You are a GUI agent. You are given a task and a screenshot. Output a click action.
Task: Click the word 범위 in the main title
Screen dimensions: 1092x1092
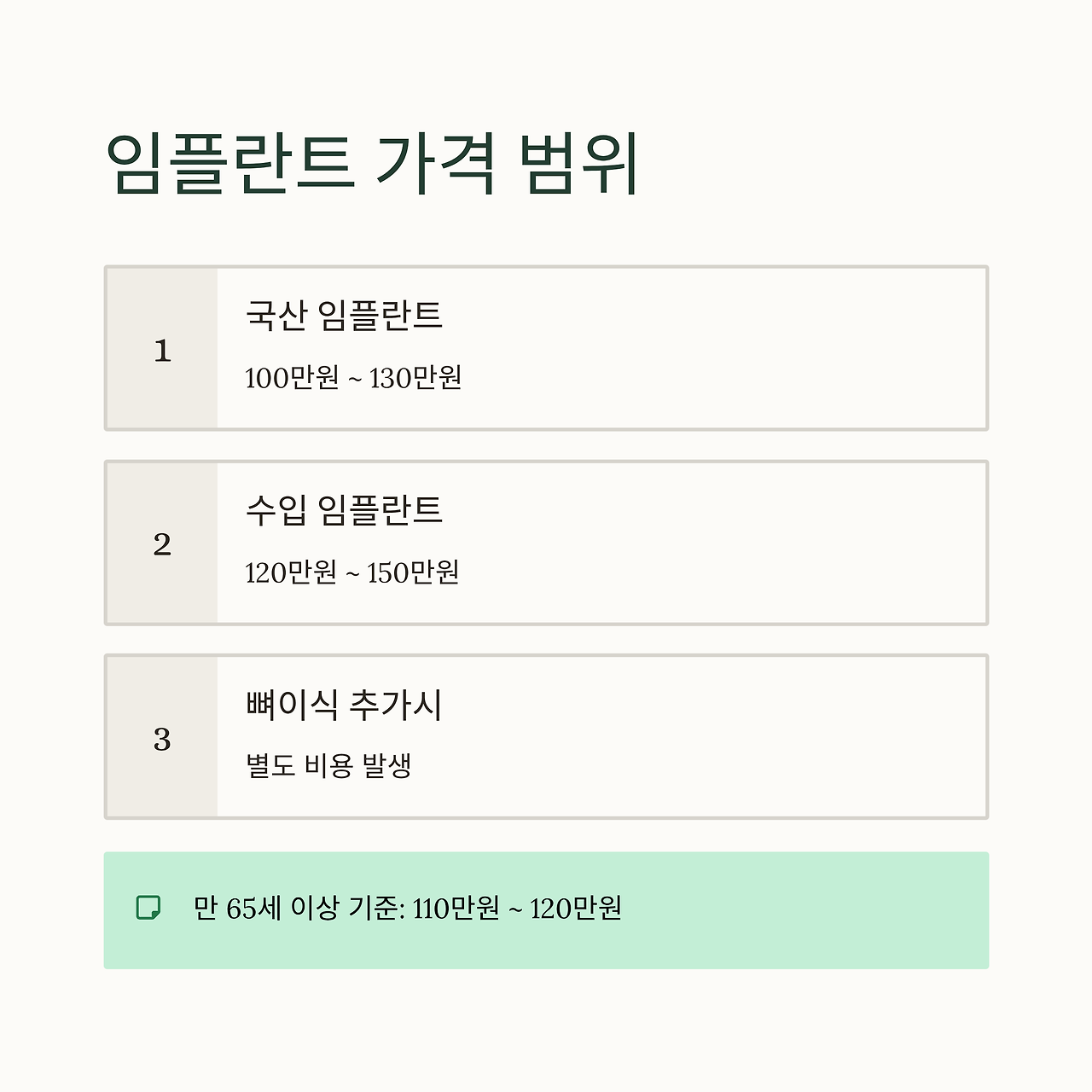pyautogui.click(x=582, y=163)
